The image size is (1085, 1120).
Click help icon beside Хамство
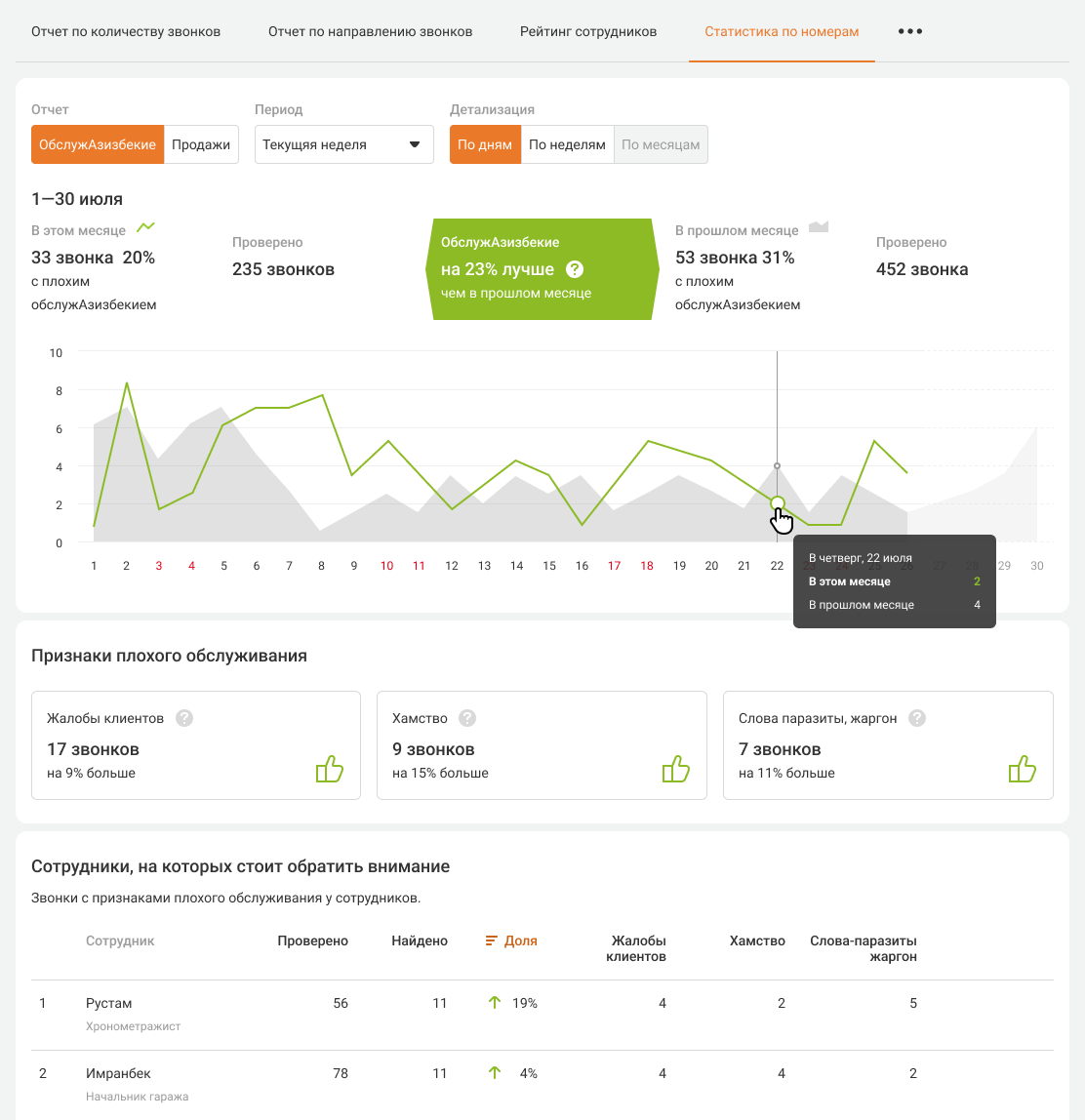coord(467,718)
